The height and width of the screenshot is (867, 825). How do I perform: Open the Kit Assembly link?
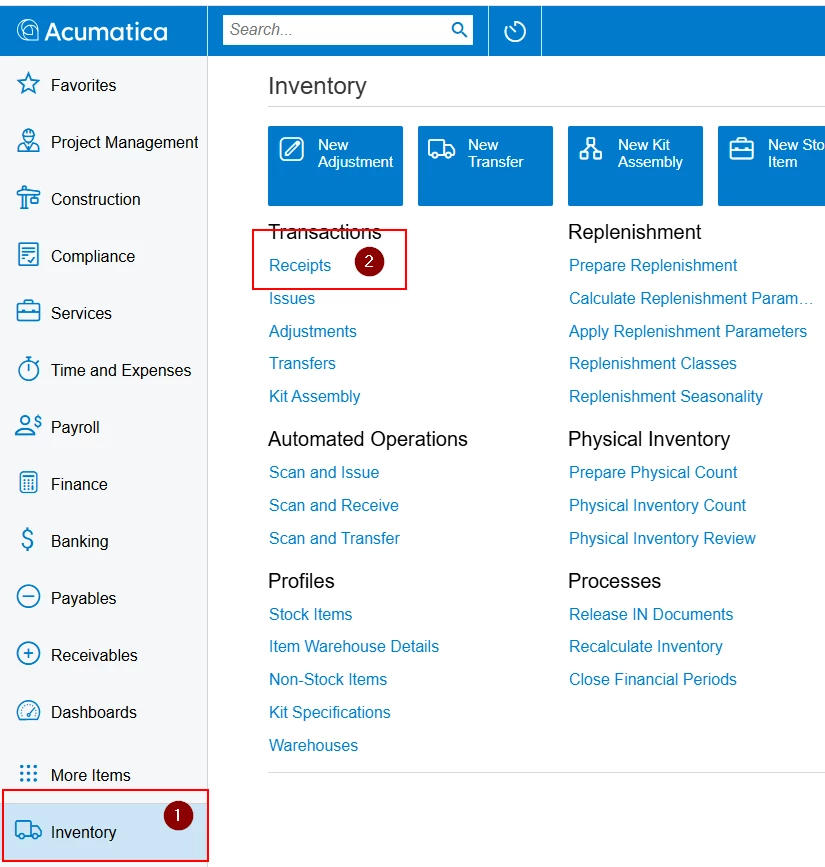click(x=315, y=396)
